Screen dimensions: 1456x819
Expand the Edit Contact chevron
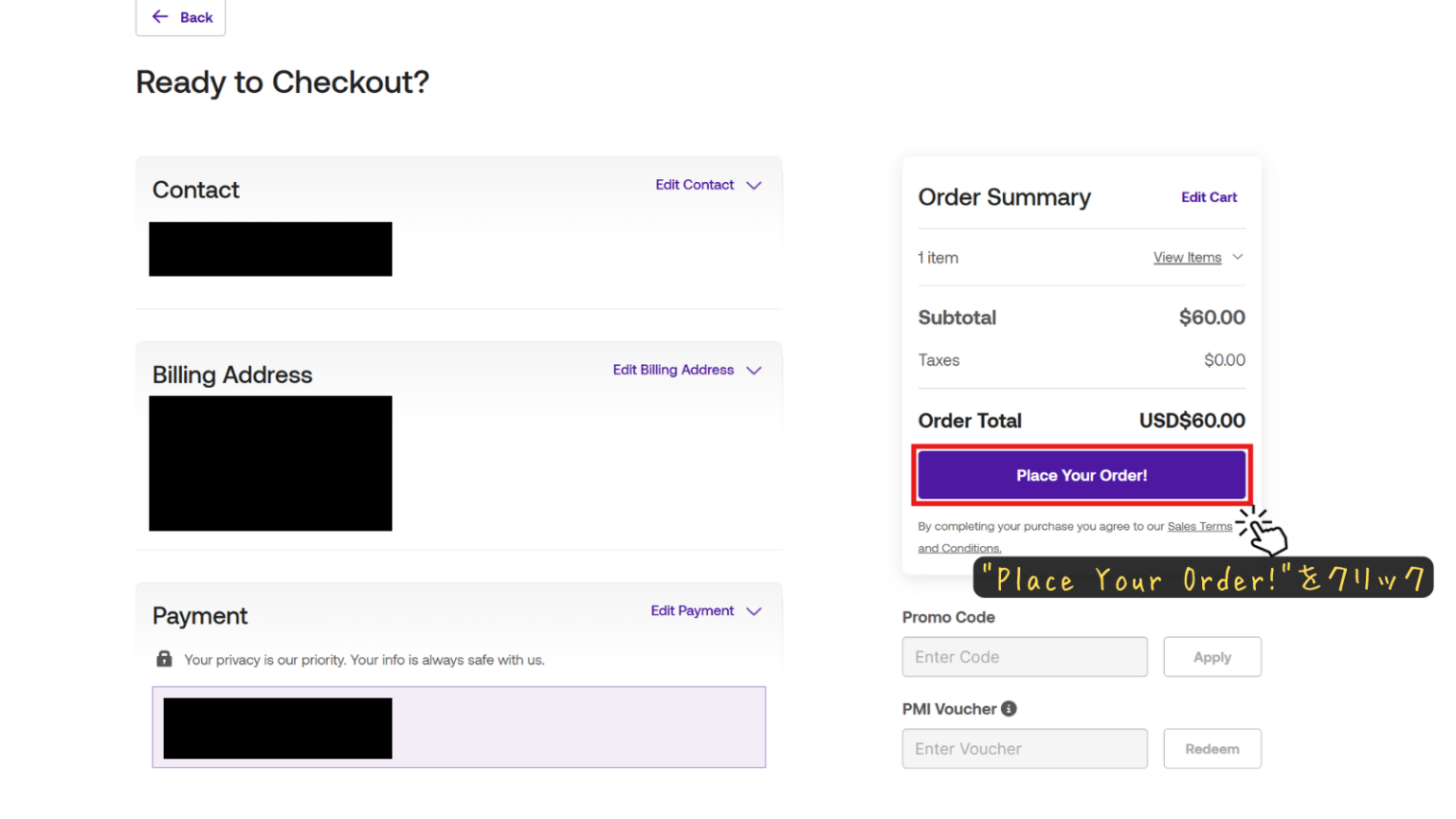click(x=754, y=186)
